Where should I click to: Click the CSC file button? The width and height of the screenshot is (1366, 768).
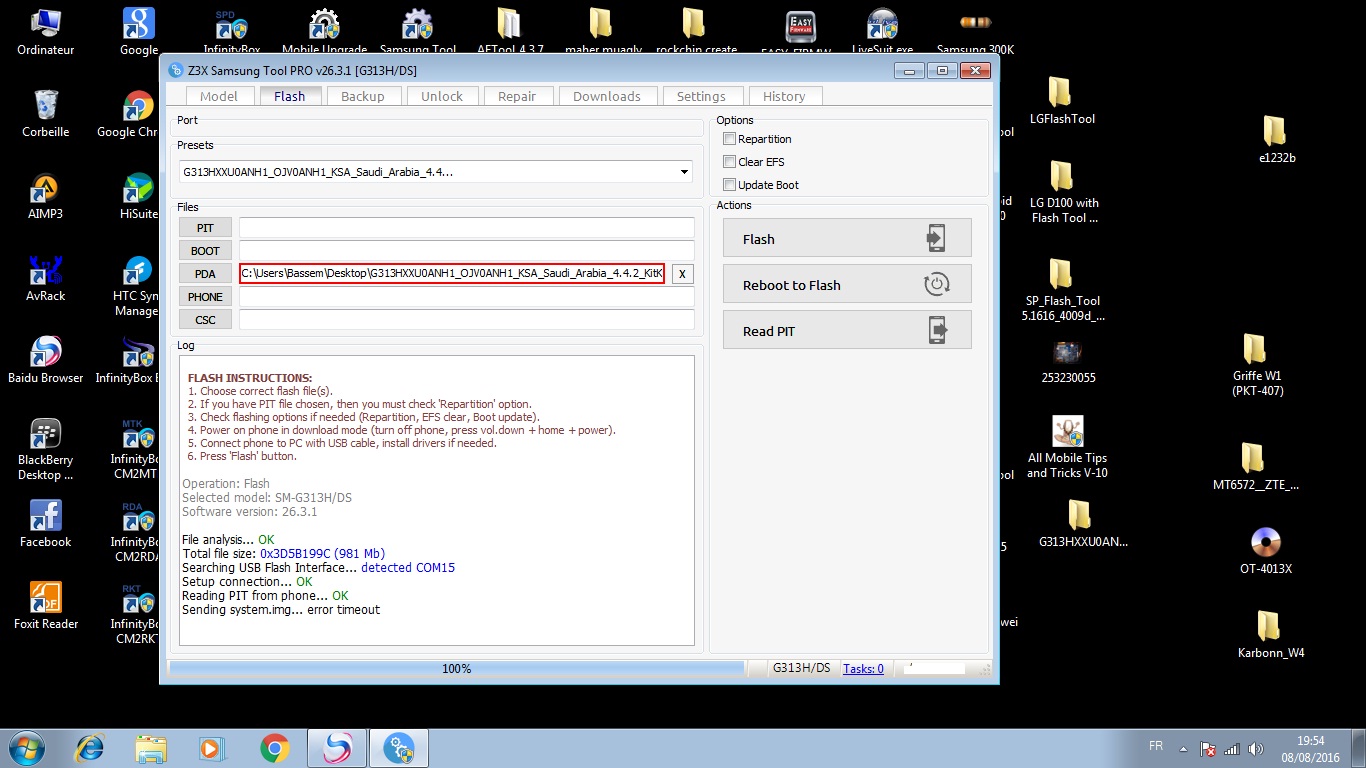click(x=205, y=320)
